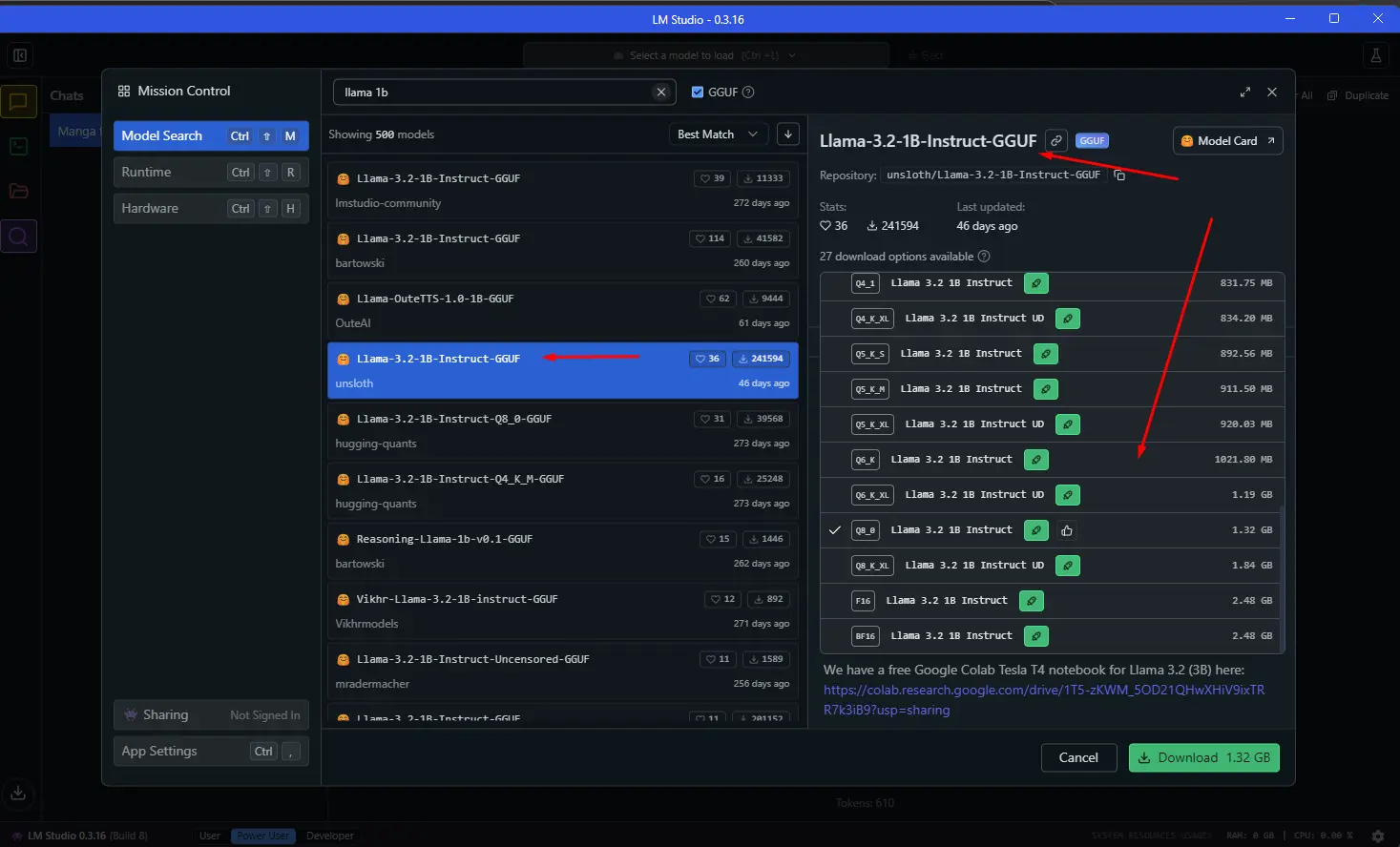Screen dimensions: 1400x847
Task: Click the Cancel button
Action: [x=1078, y=757]
